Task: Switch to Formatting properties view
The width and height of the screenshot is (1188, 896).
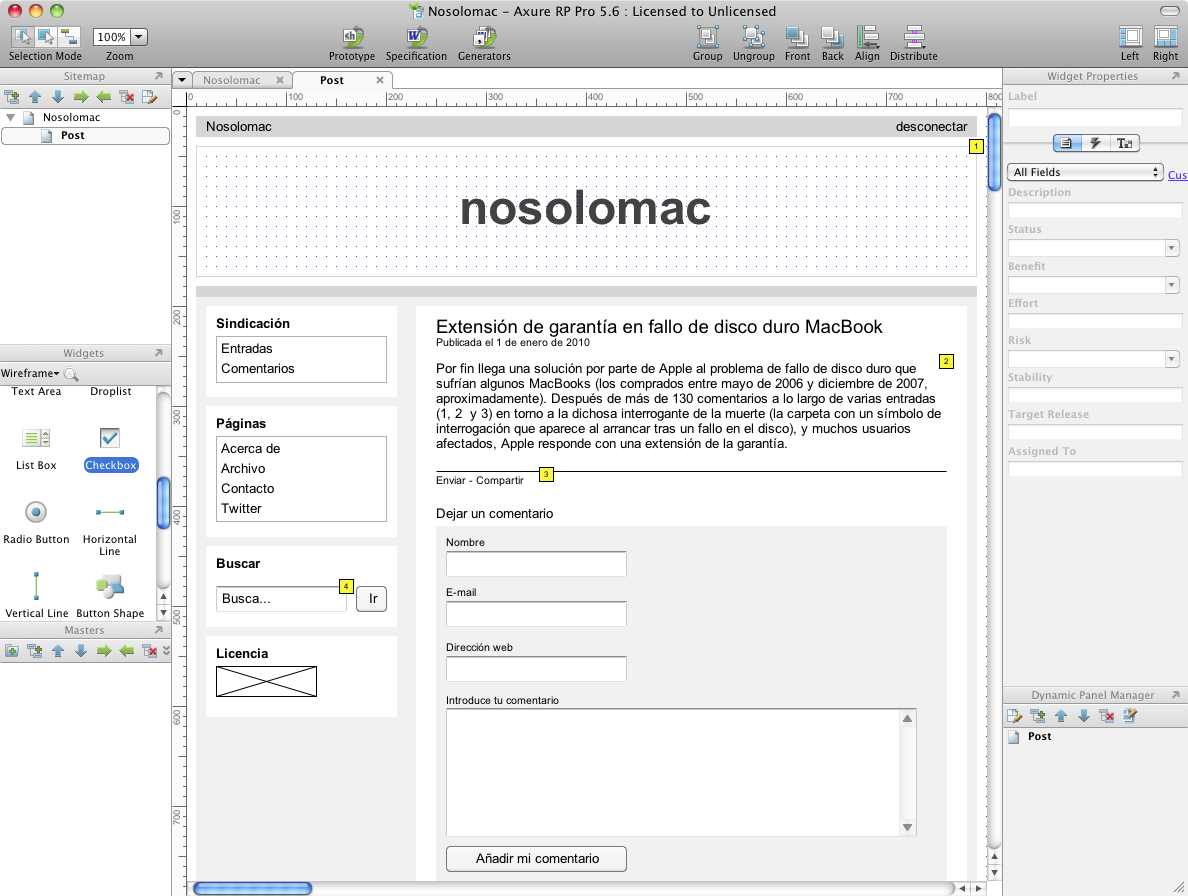Action: click(1124, 142)
